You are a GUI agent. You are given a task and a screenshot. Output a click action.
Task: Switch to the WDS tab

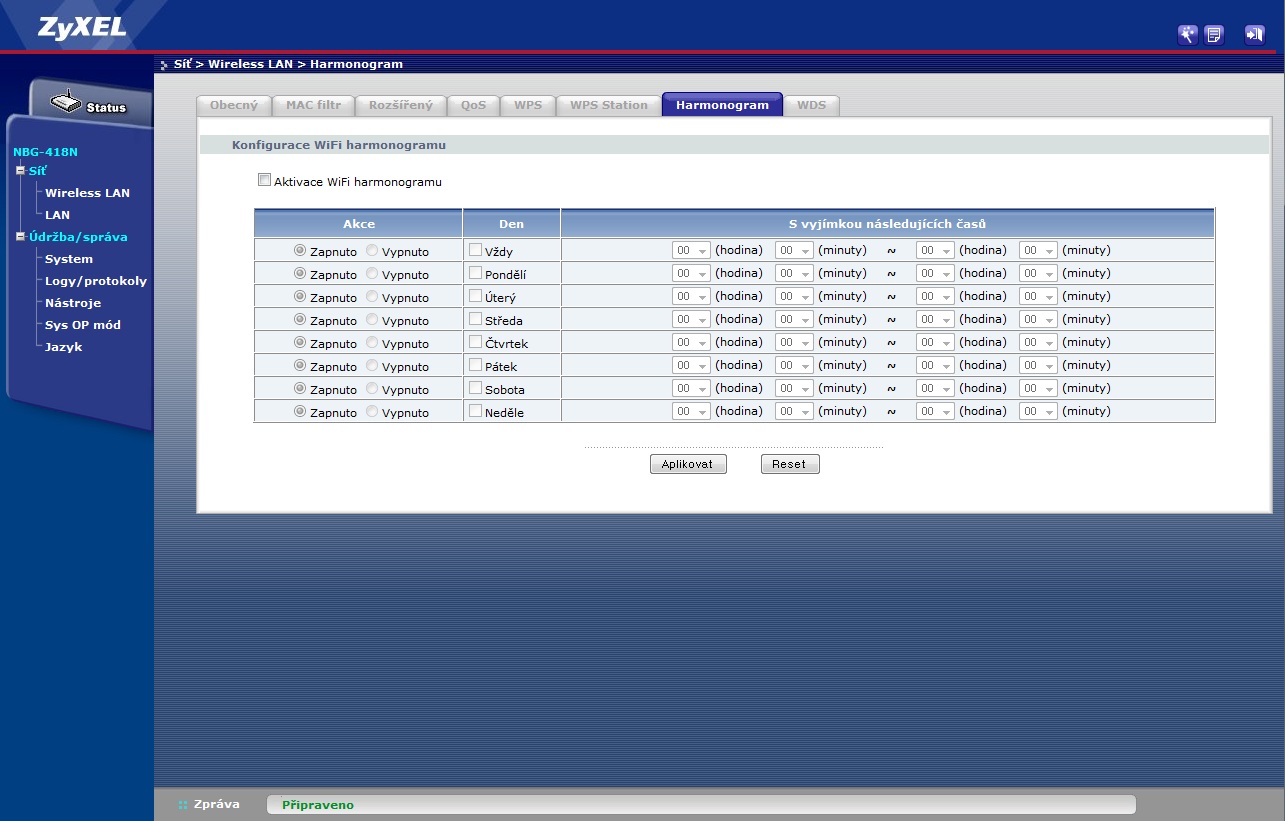pyautogui.click(x=811, y=105)
